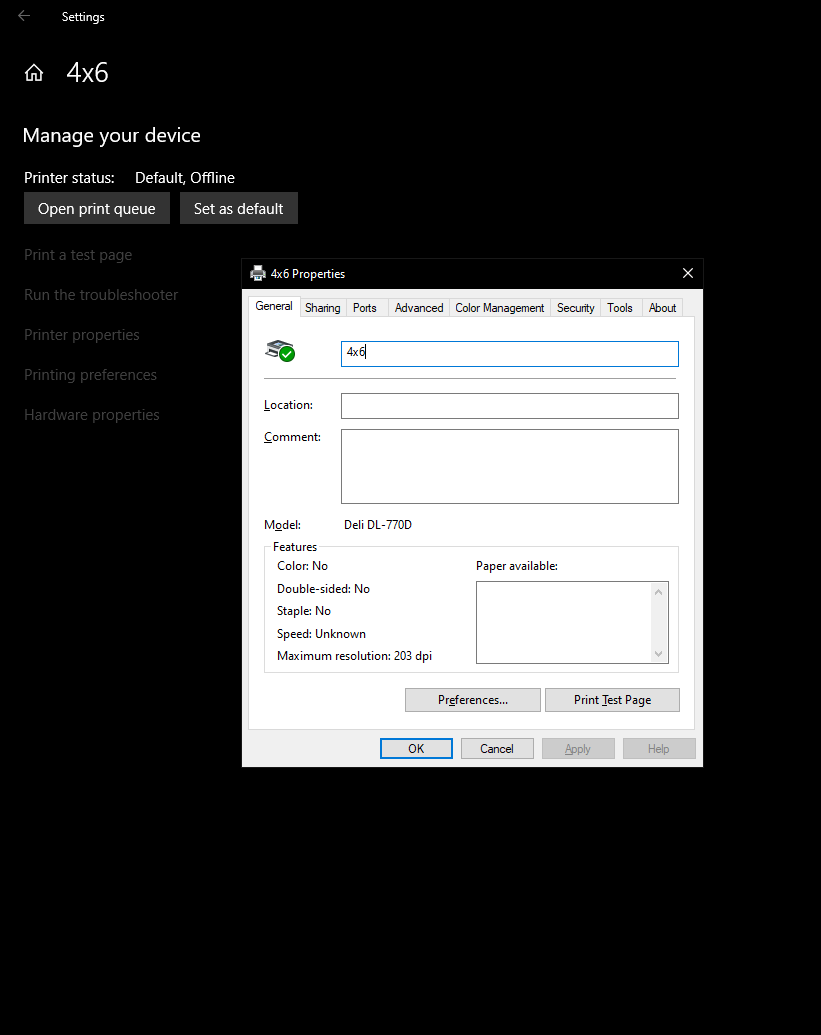The width and height of the screenshot is (821, 1035).
Task: Click the home icon beside 4x6
Action: (x=34, y=73)
